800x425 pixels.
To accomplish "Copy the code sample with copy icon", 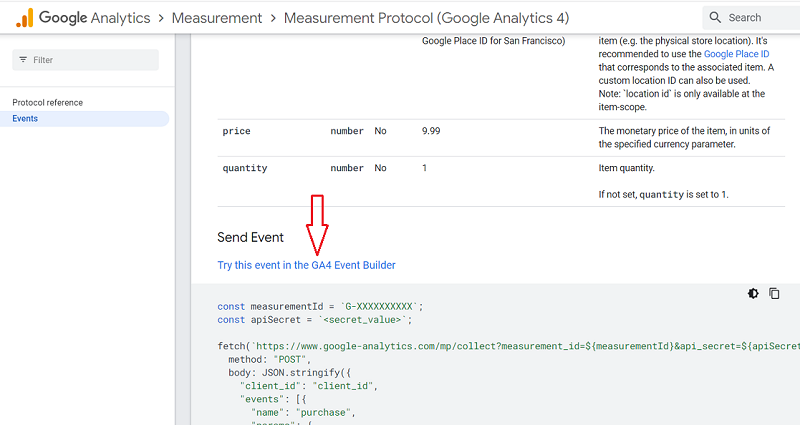I will [774, 293].
